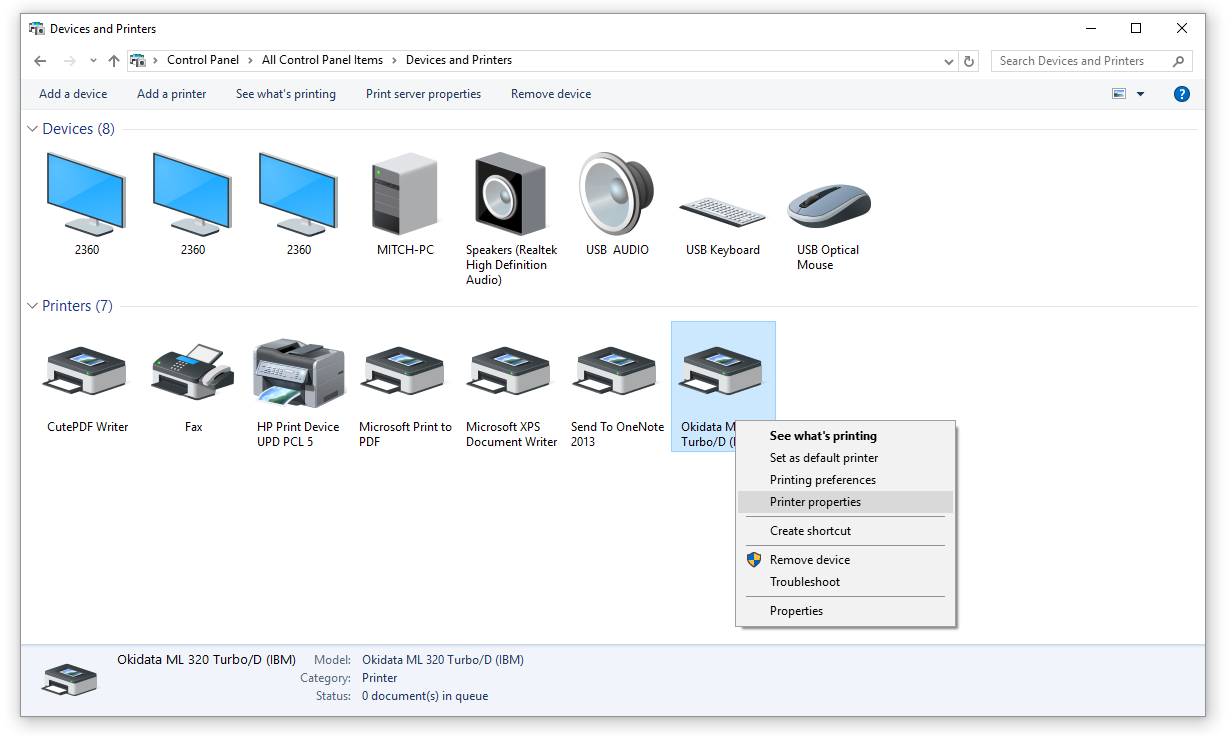Click Add a device toolbar button
1229x736 pixels.
pos(73,94)
